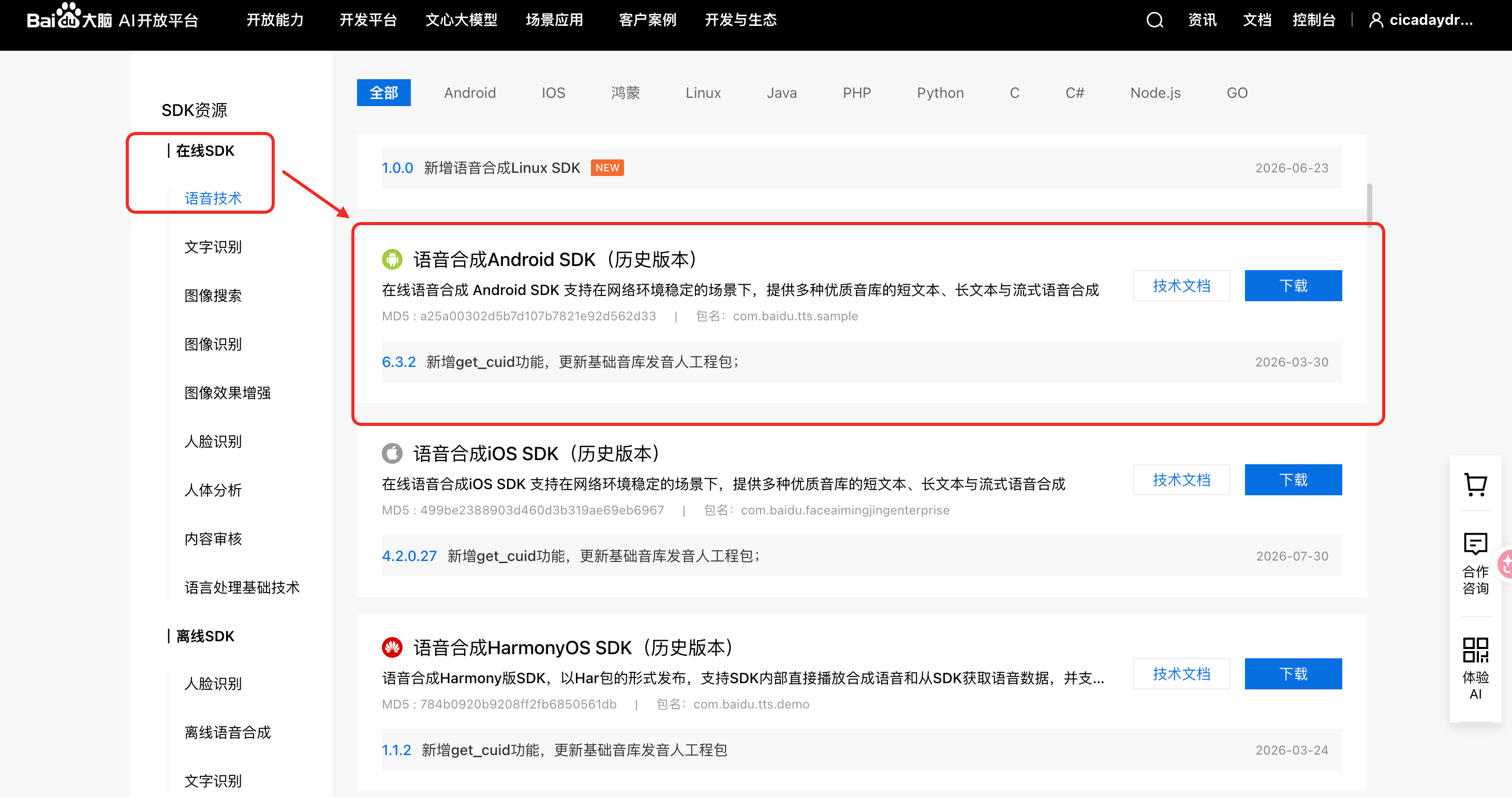Click the 语音合成HarmonyOS SDK title

[573, 648]
